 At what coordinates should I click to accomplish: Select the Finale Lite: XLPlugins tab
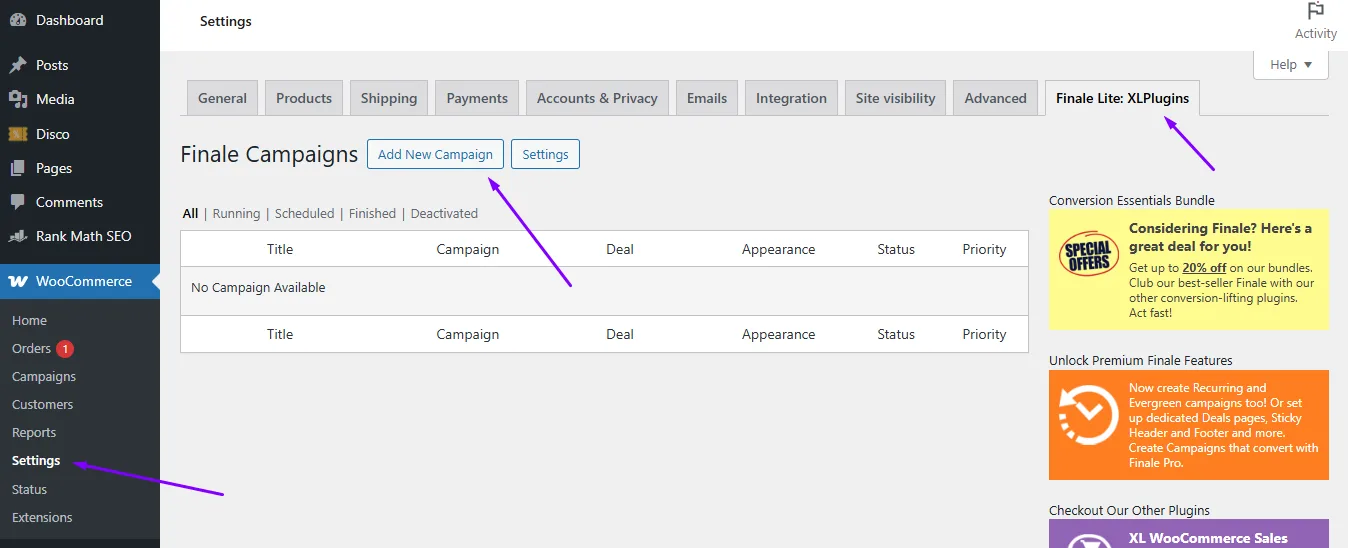(1123, 98)
